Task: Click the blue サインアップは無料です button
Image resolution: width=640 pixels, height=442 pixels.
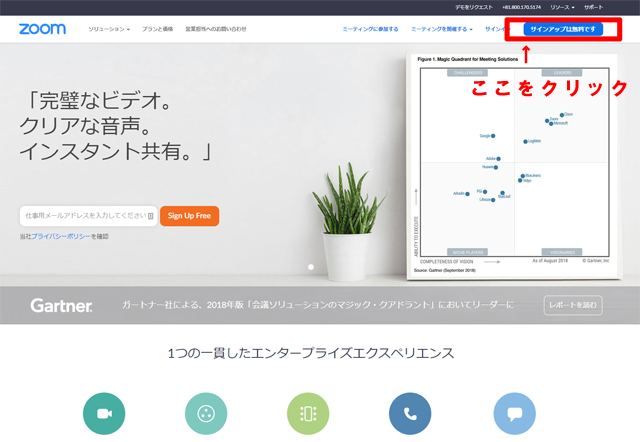Action: click(x=563, y=29)
